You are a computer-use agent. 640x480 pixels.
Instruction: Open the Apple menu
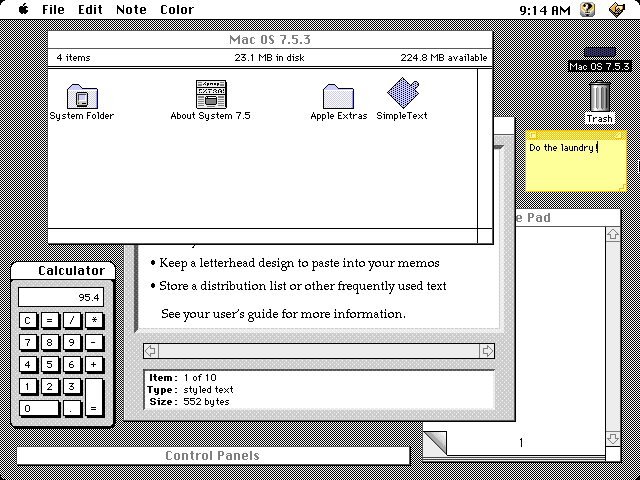(22, 9)
